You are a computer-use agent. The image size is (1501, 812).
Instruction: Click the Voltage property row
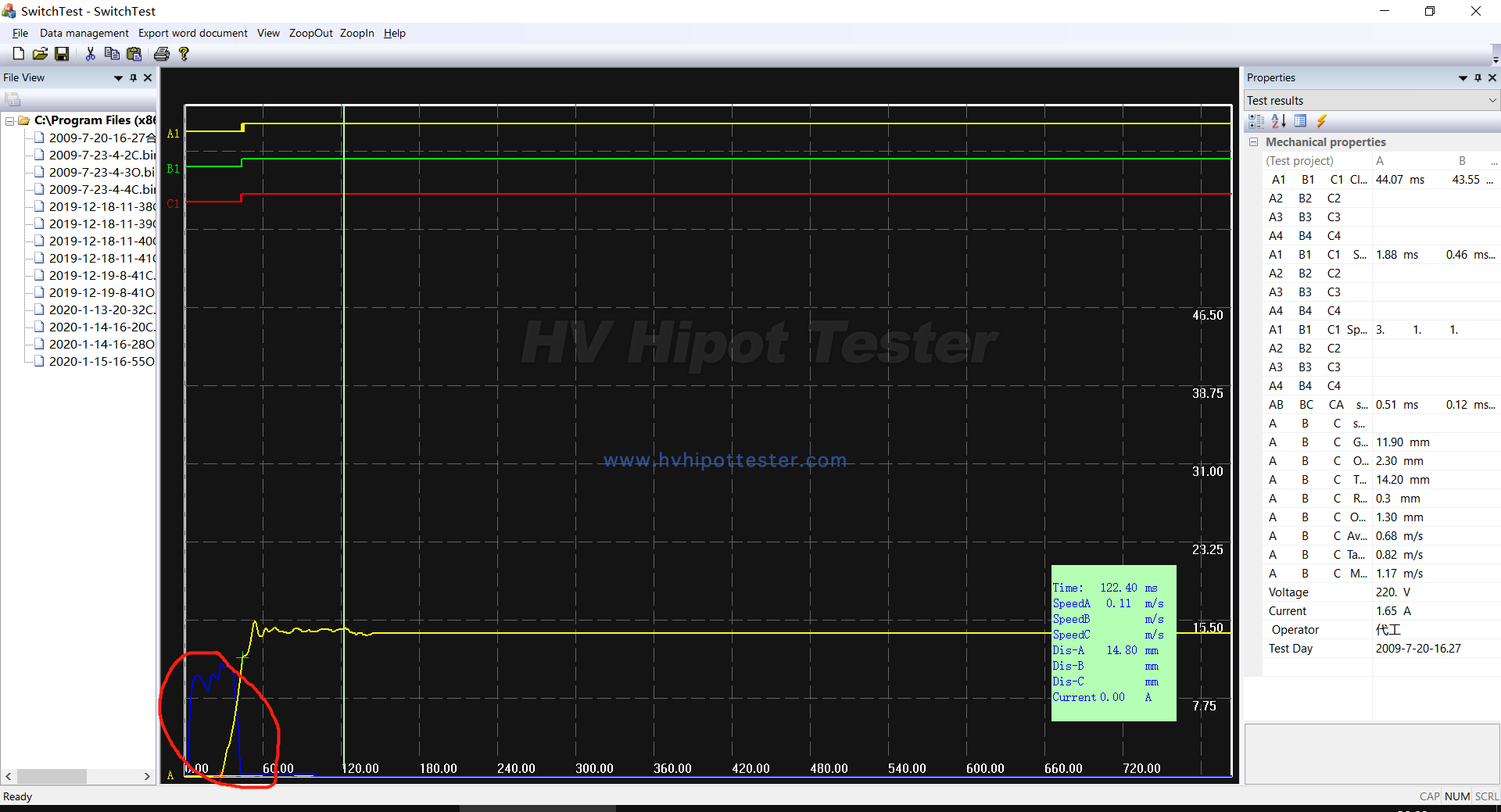pos(1381,592)
